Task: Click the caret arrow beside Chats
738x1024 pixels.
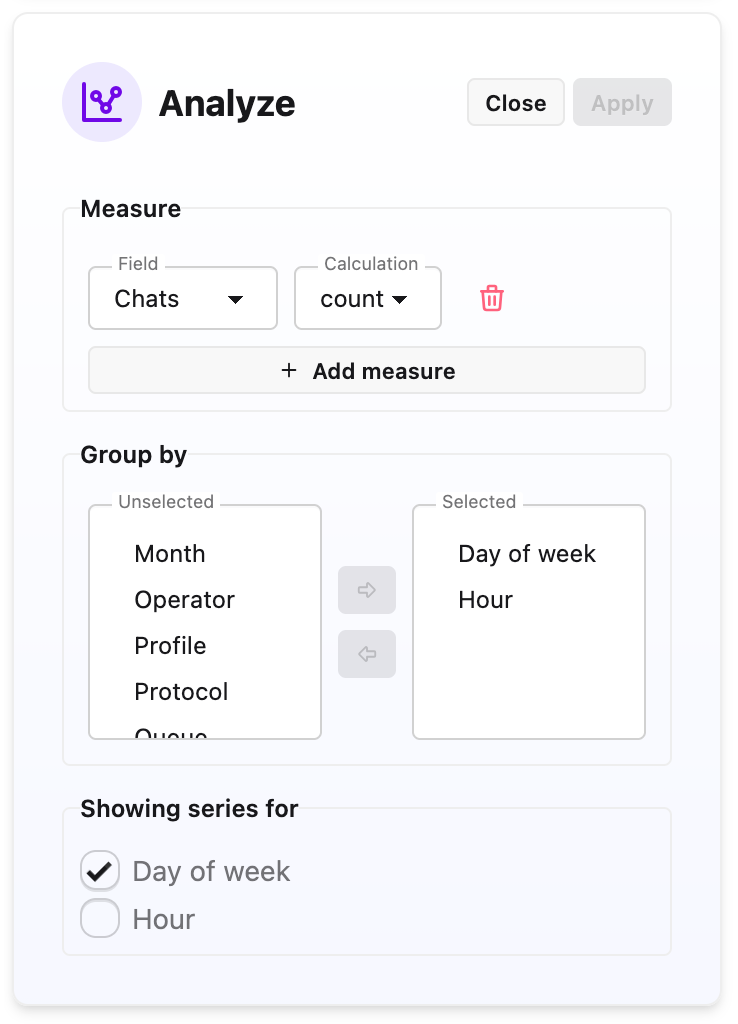Action: [x=235, y=300]
